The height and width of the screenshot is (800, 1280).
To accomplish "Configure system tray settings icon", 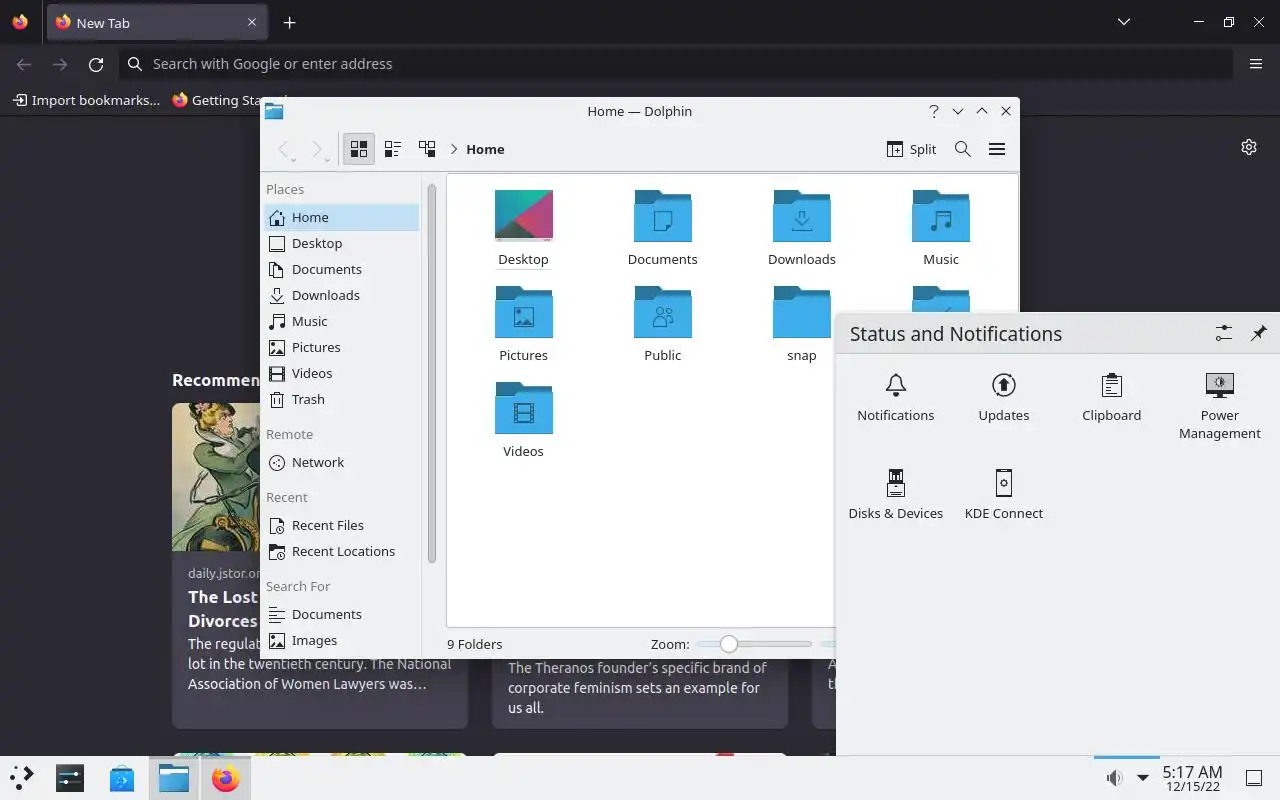I will pos(1224,334).
